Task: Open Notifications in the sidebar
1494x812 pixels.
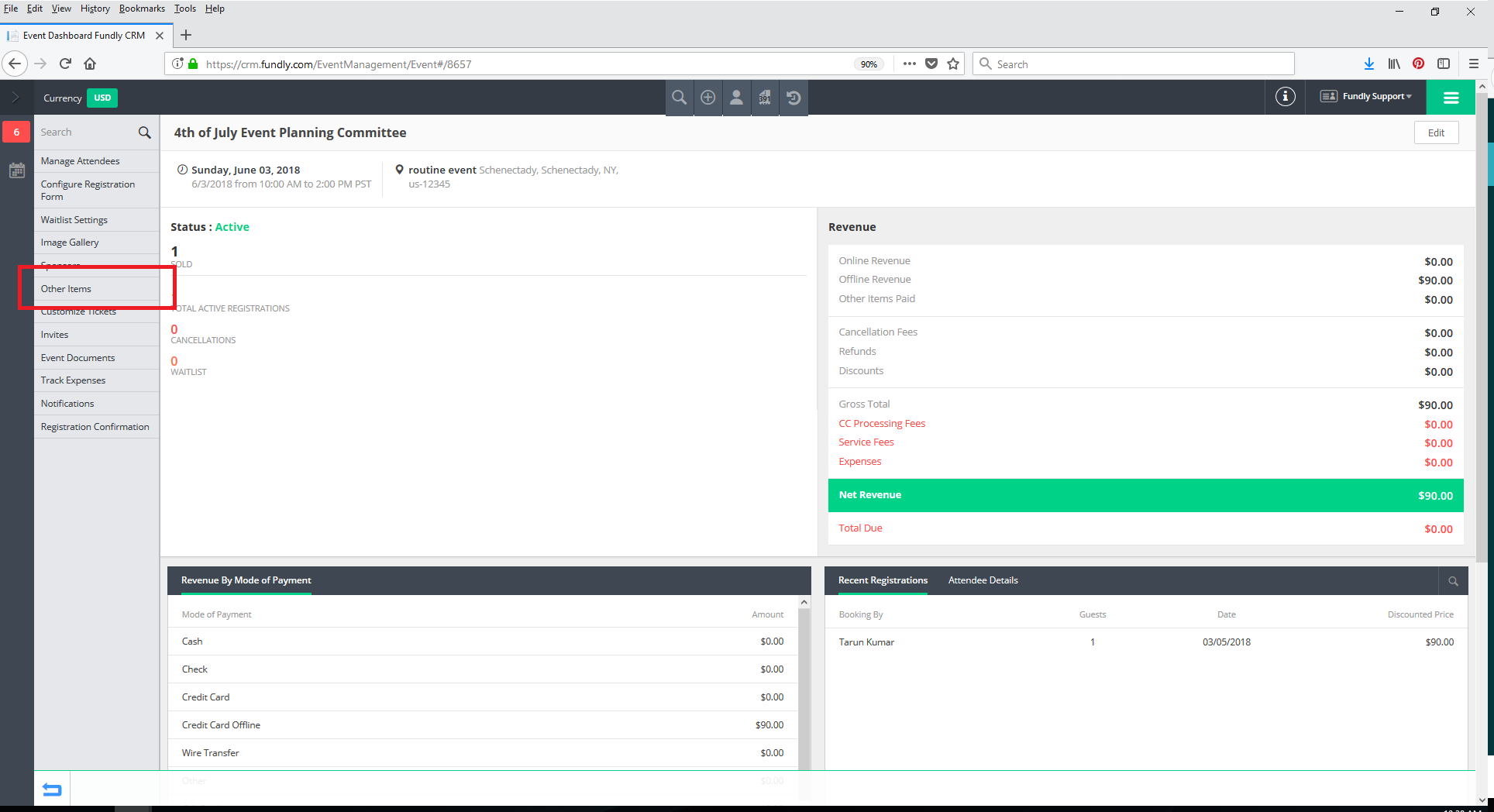Action: pos(96,404)
